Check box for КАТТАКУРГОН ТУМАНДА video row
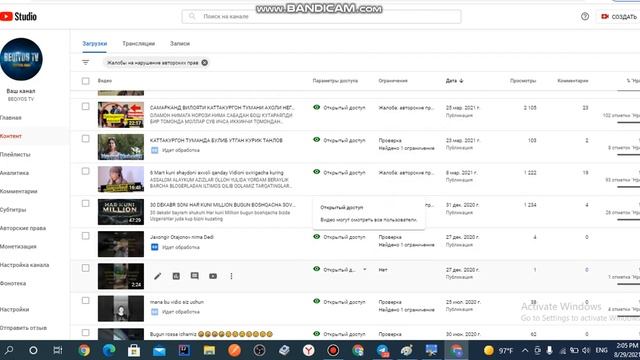This screenshot has height=360, width=640. click(x=85, y=139)
